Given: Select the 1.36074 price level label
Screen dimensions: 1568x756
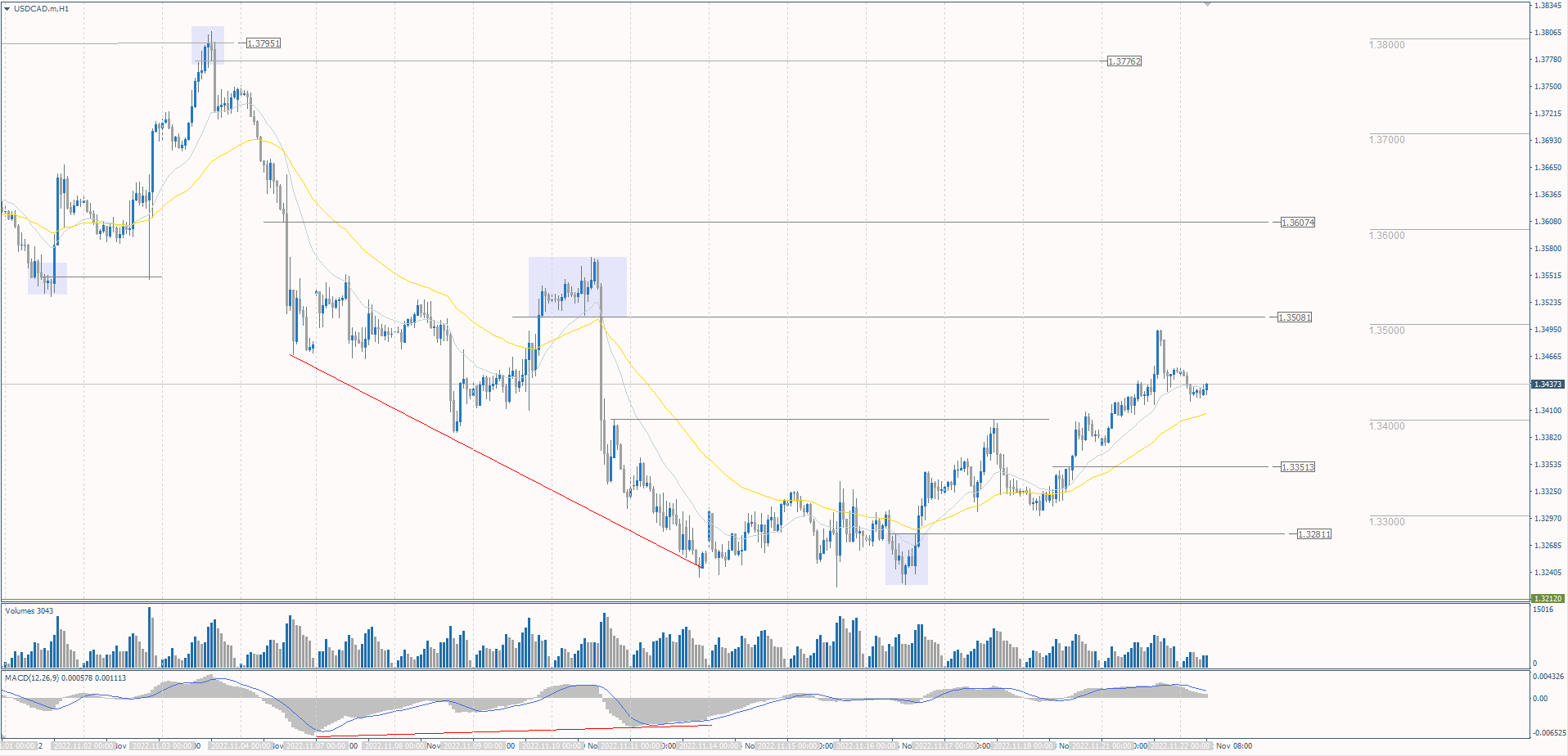Looking at the screenshot, I should (1298, 223).
